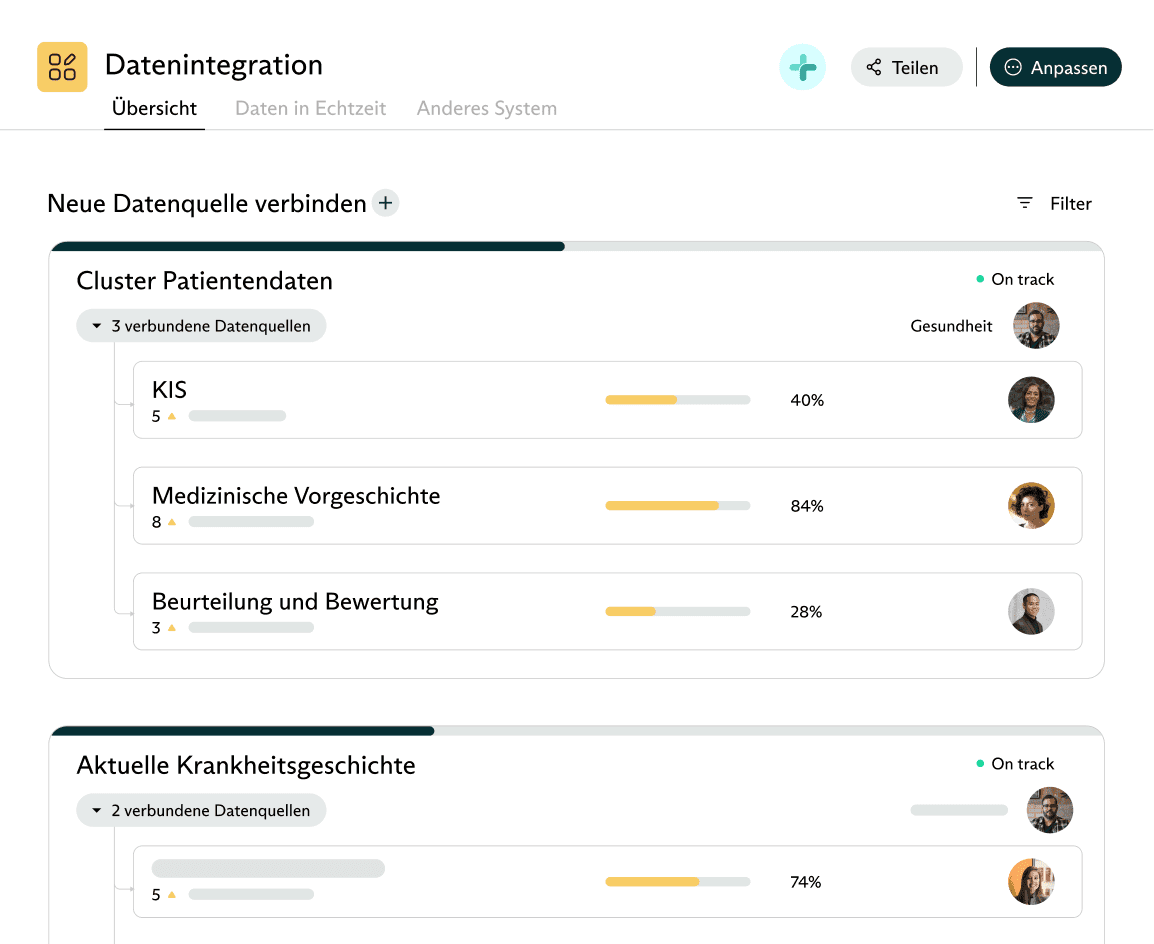Click the plus icon beside Neue Datenquelle verbinden
The height and width of the screenshot is (944, 1154).
coord(385,203)
